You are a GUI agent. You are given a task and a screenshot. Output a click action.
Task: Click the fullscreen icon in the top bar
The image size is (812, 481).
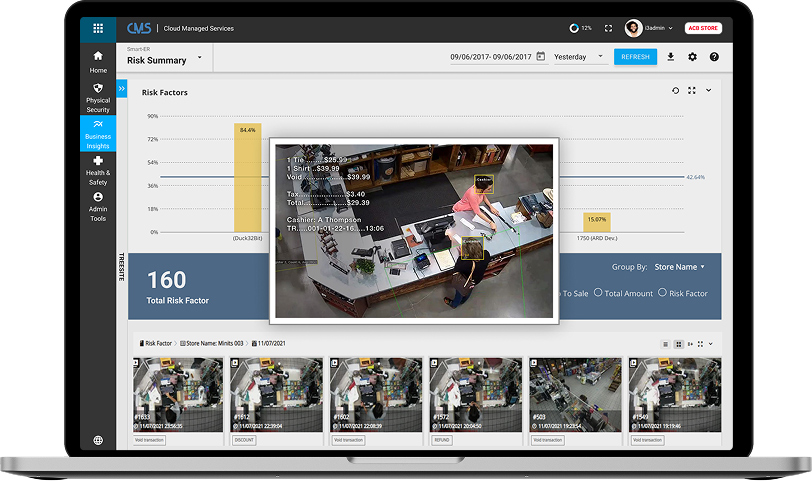609,28
